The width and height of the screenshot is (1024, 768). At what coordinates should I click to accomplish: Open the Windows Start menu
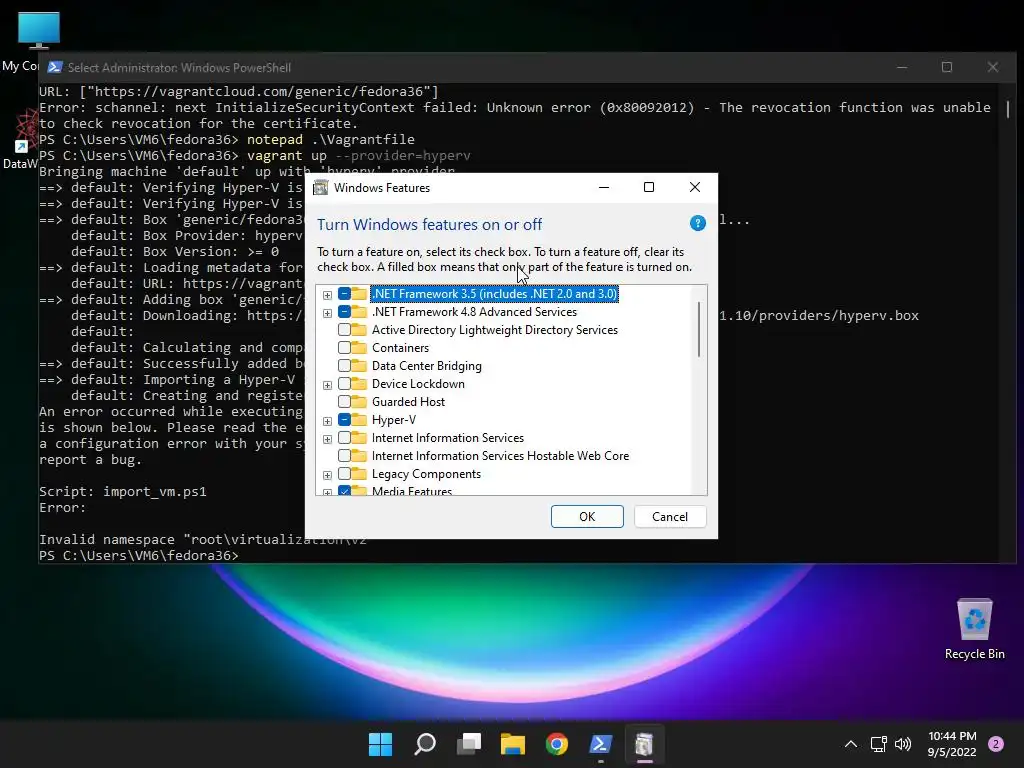pyautogui.click(x=380, y=744)
